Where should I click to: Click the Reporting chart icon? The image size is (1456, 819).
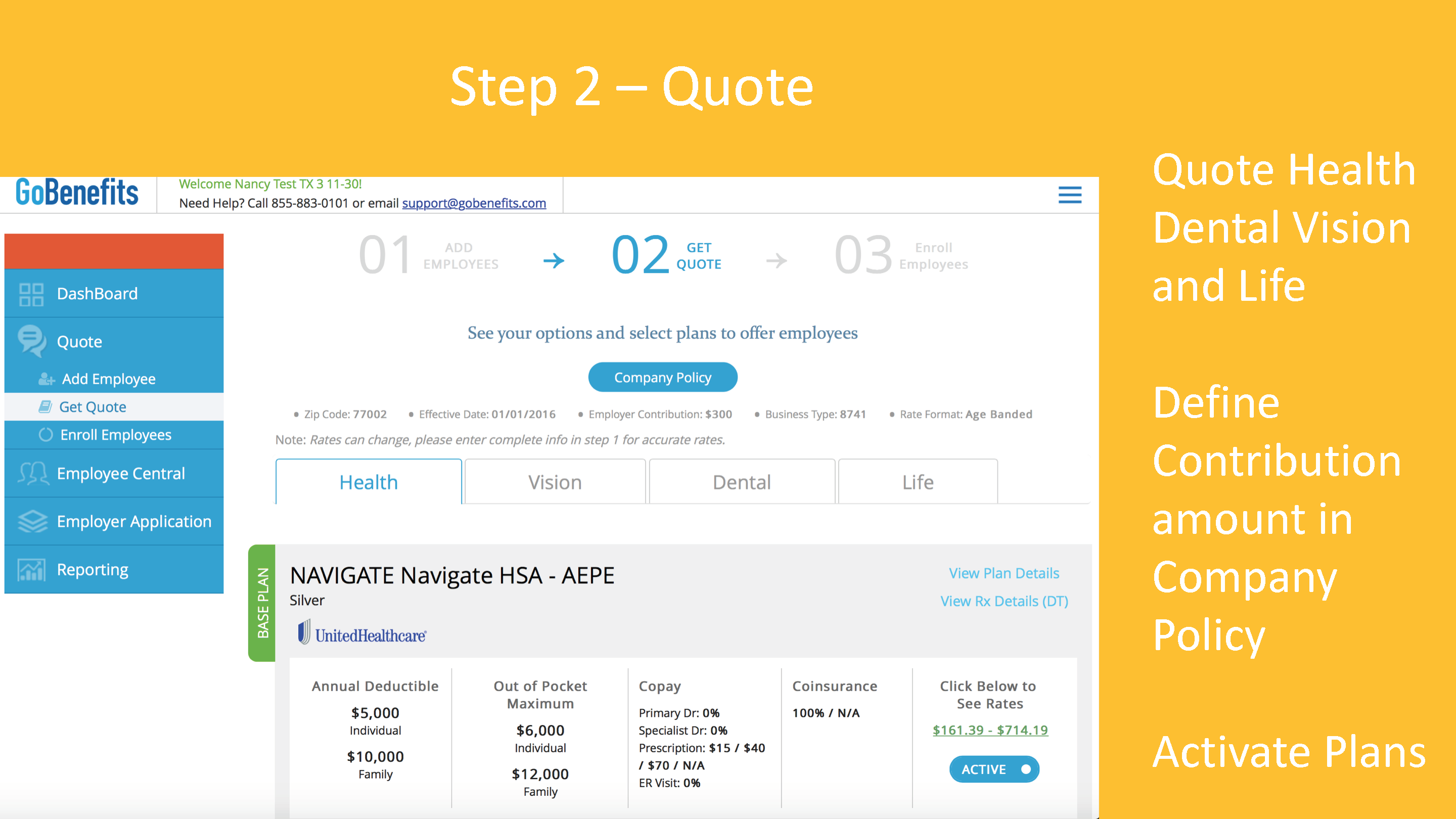(31, 570)
